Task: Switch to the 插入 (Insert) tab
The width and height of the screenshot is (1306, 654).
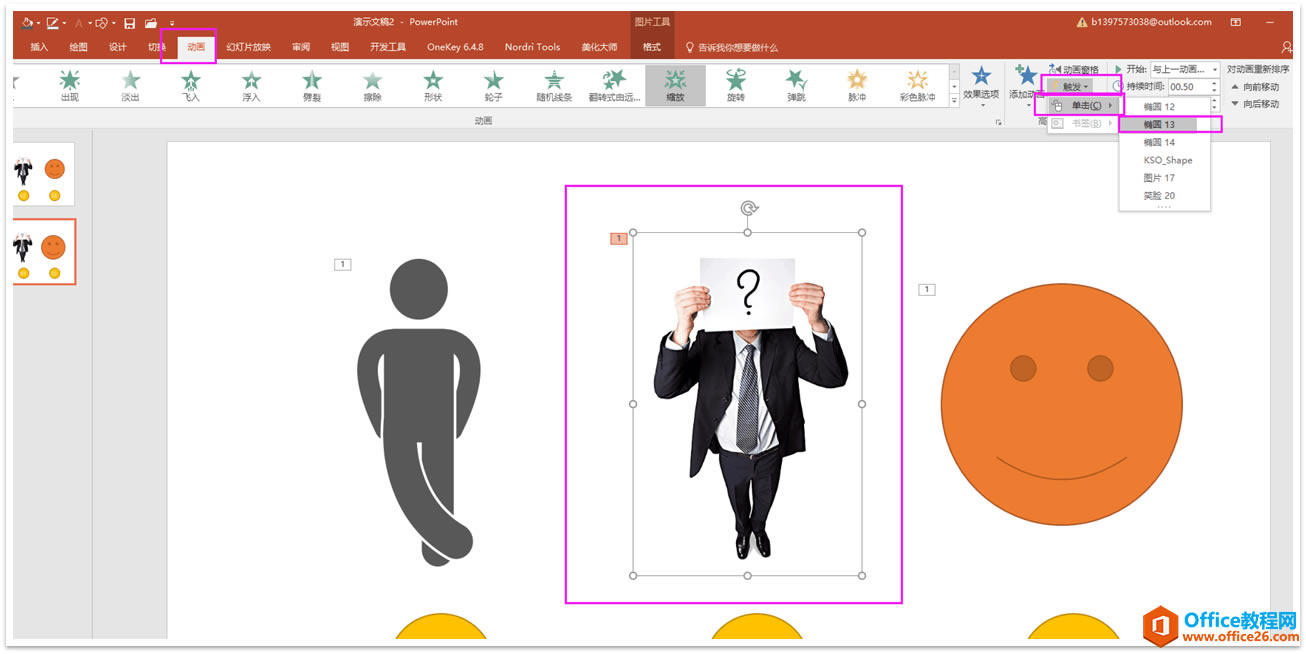Action: point(39,47)
